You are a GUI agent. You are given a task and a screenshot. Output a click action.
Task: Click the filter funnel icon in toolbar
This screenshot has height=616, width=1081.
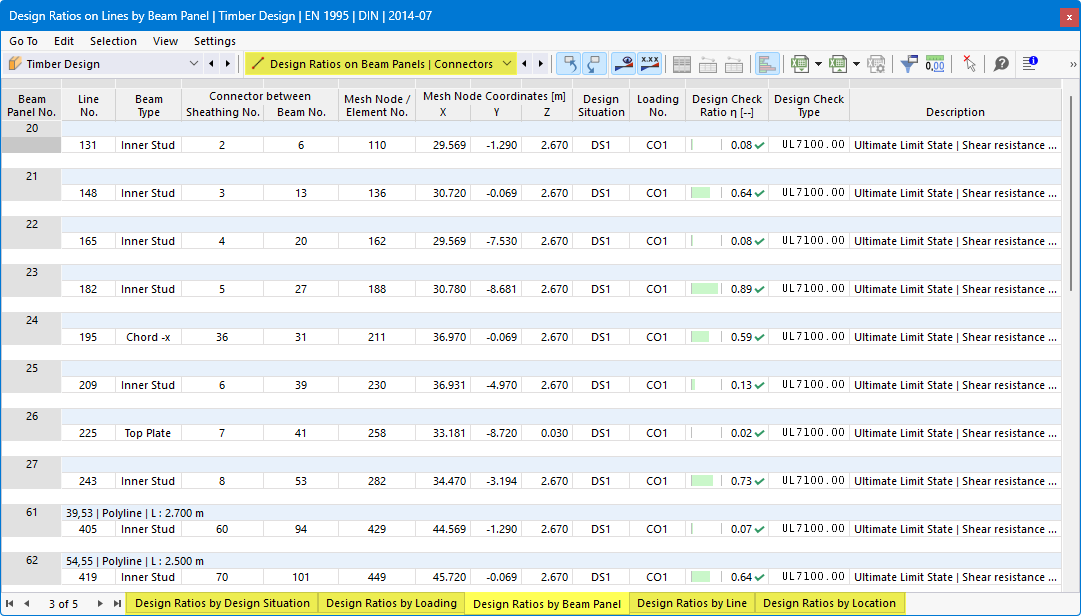pos(909,64)
